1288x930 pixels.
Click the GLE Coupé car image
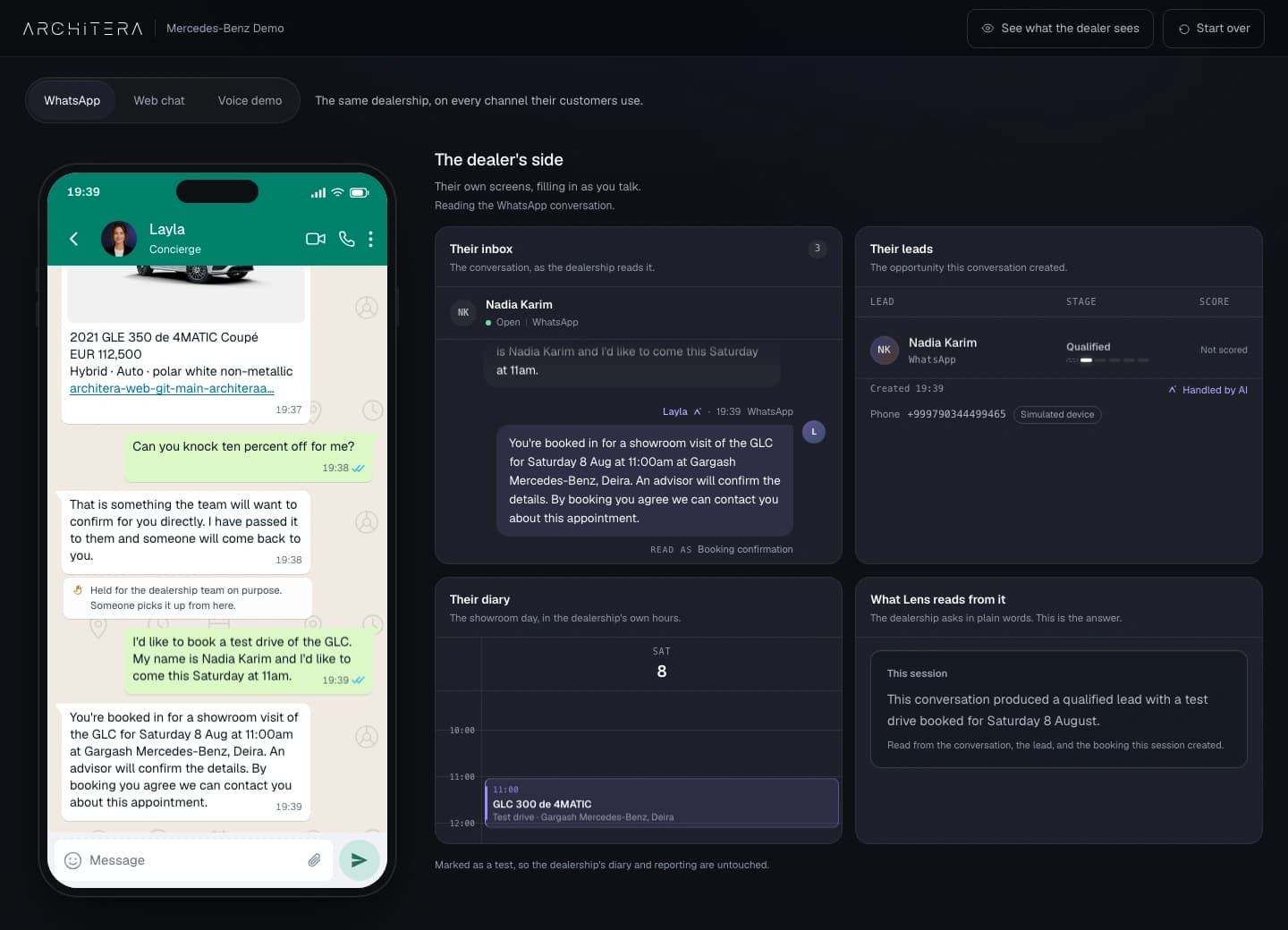pyautogui.click(x=186, y=292)
